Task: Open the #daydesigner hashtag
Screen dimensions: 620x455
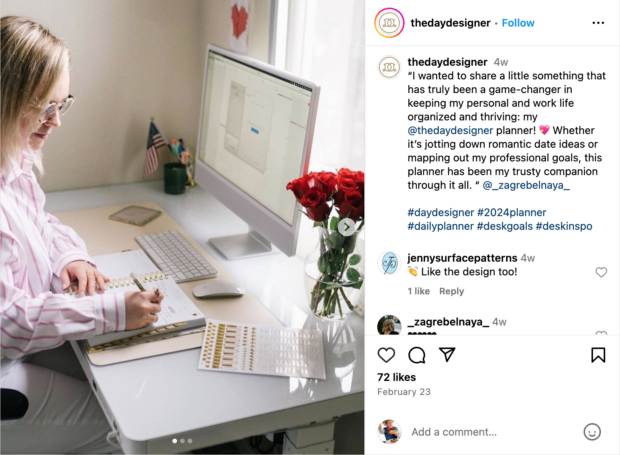Action: 440,213
